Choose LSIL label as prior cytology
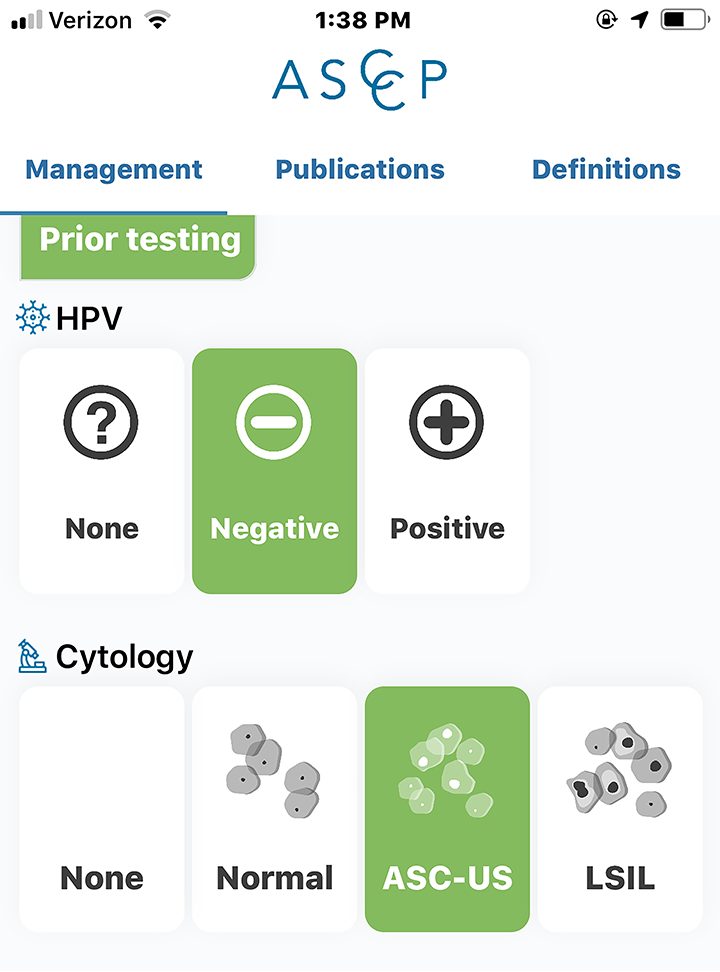Viewport: 720px width, 972px height. [x=620, y=878]
